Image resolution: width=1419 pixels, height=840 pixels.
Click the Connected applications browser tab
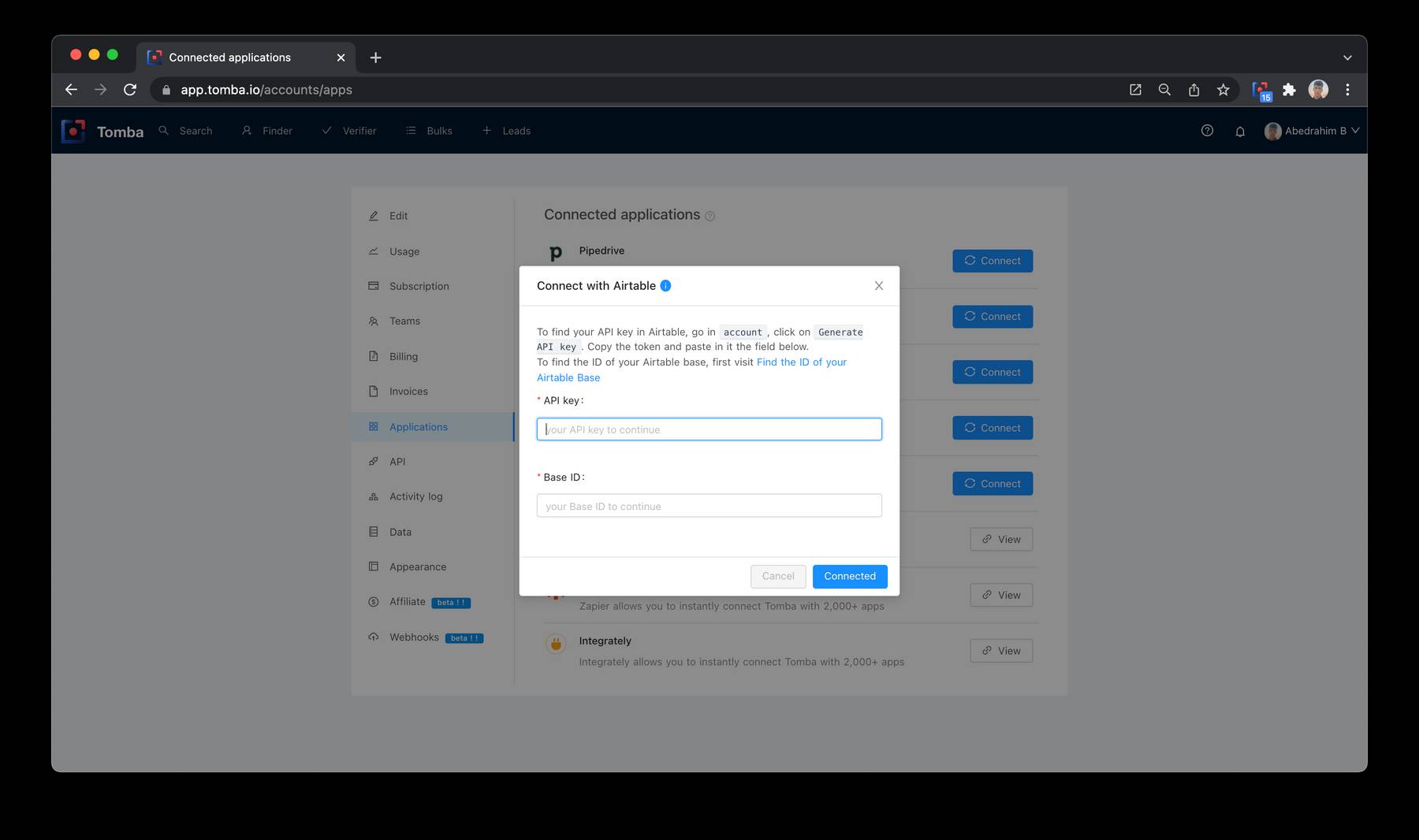coord(246,58)
